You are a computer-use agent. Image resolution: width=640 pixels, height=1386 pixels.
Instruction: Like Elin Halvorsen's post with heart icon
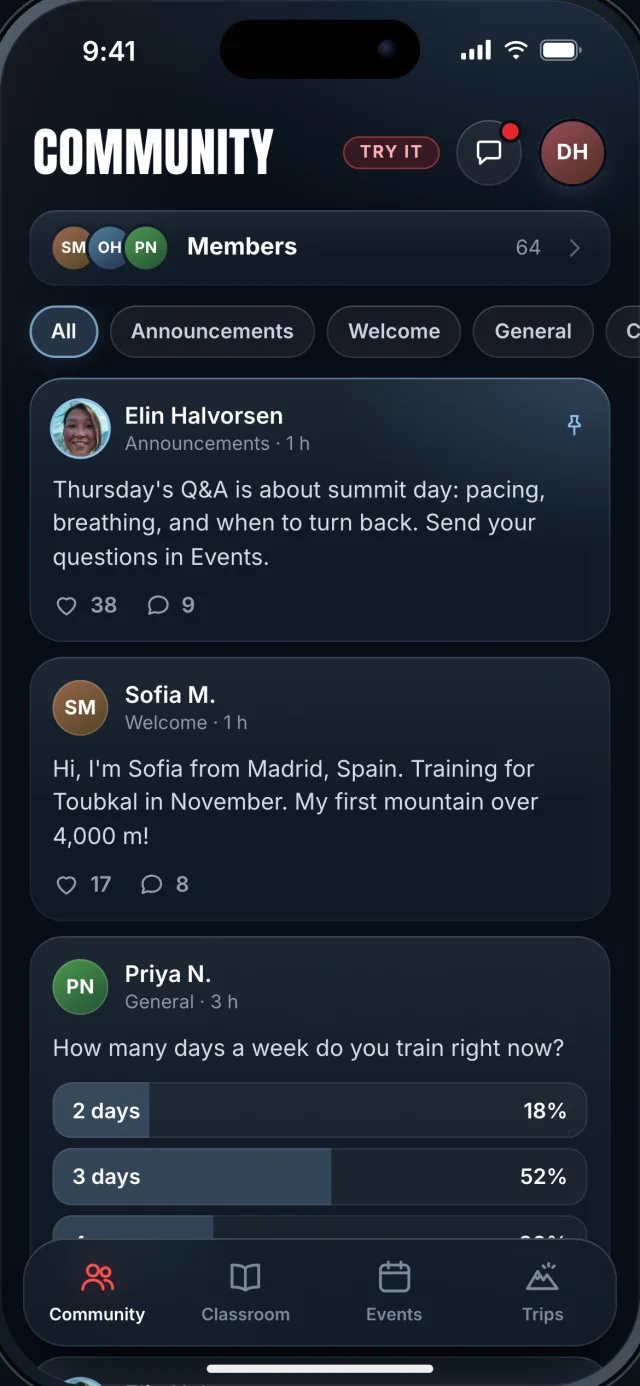tap(66, 605)
